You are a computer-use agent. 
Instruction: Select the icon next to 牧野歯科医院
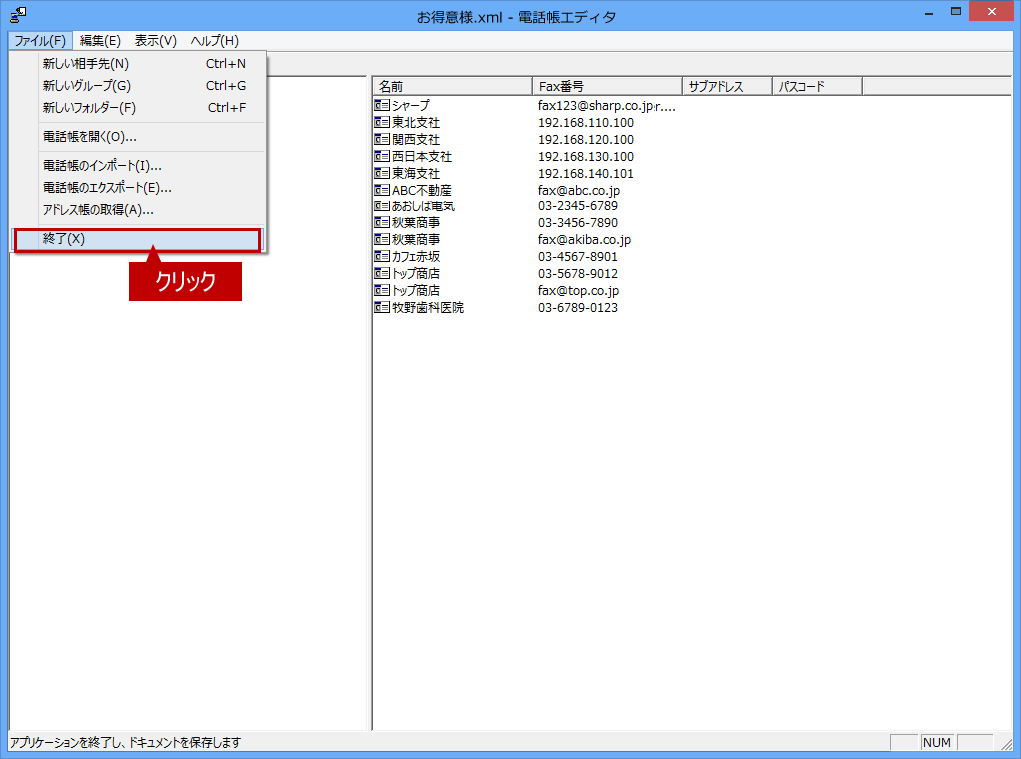tap(382, 307)
